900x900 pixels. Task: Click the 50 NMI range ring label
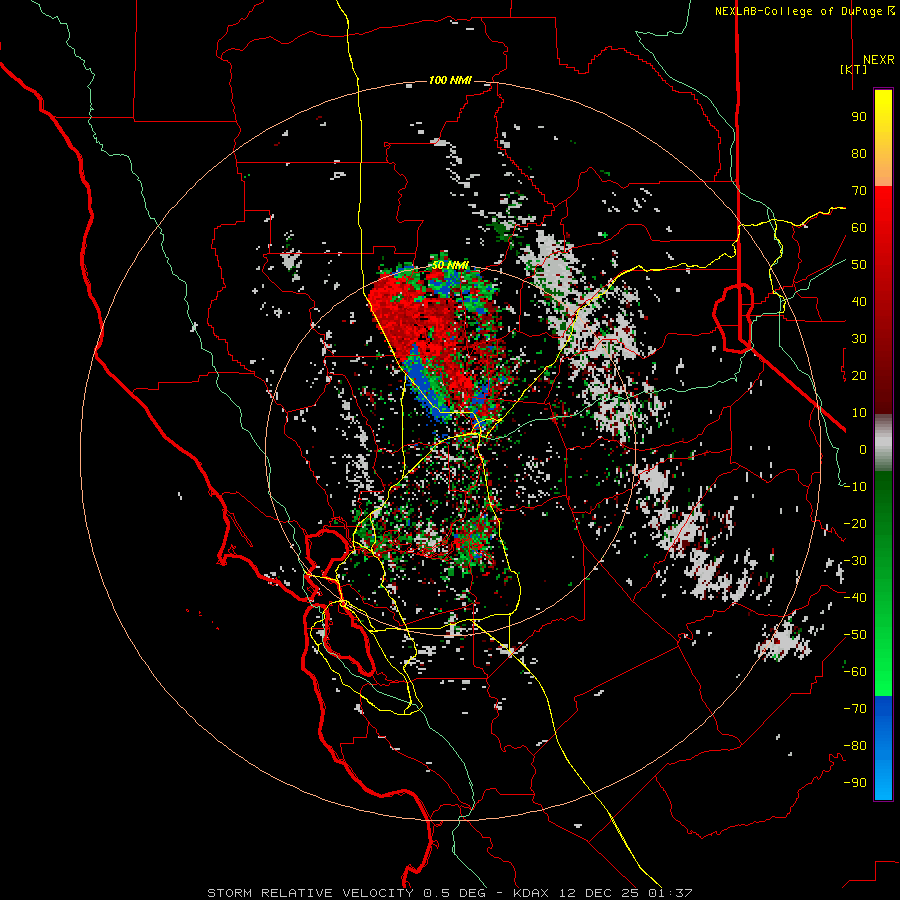450,265
